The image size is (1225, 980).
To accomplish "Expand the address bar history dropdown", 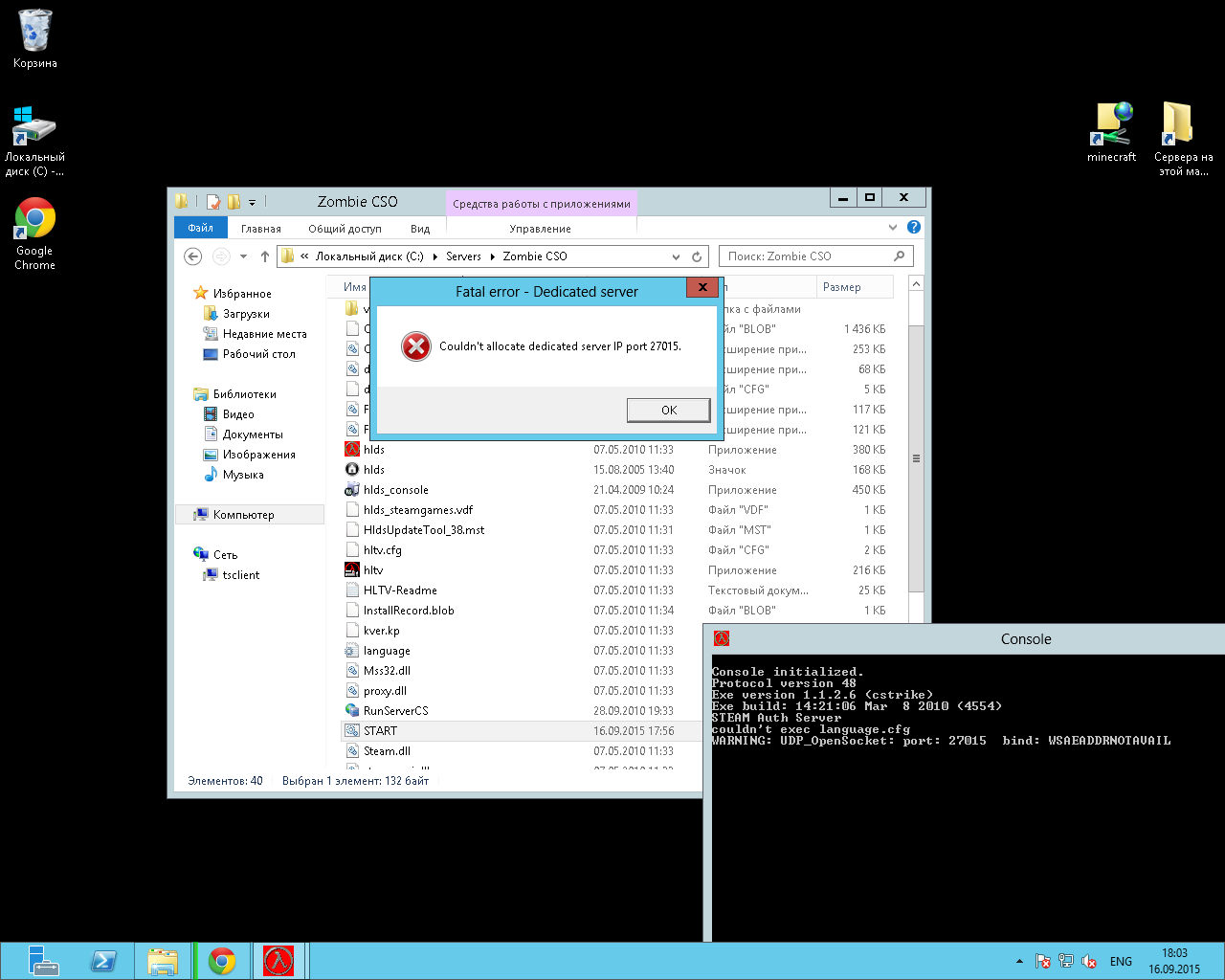I will (x=676, y=256).
